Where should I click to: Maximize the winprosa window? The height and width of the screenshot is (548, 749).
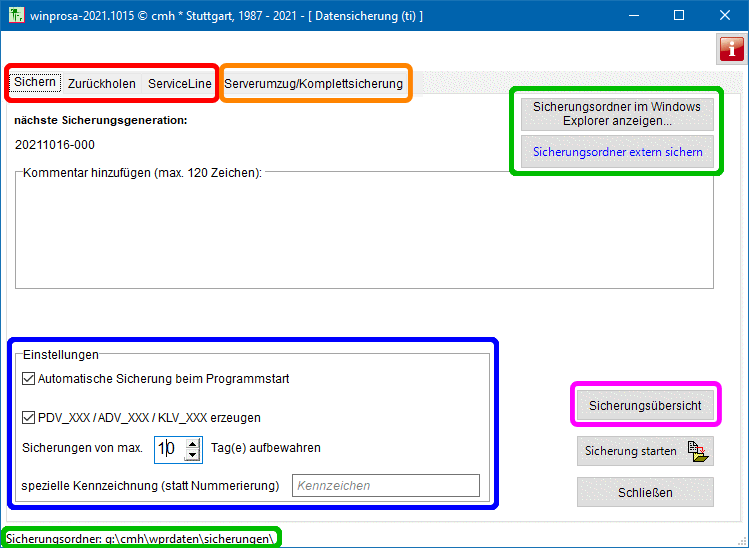click(x=679, y=15)
